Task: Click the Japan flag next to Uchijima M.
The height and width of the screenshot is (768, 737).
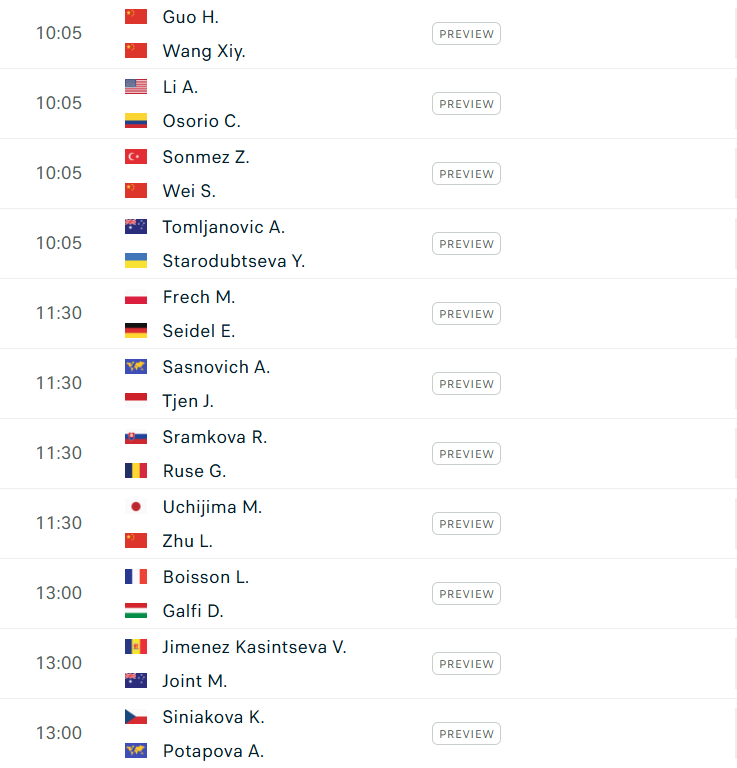Action: tap(136, 507)
